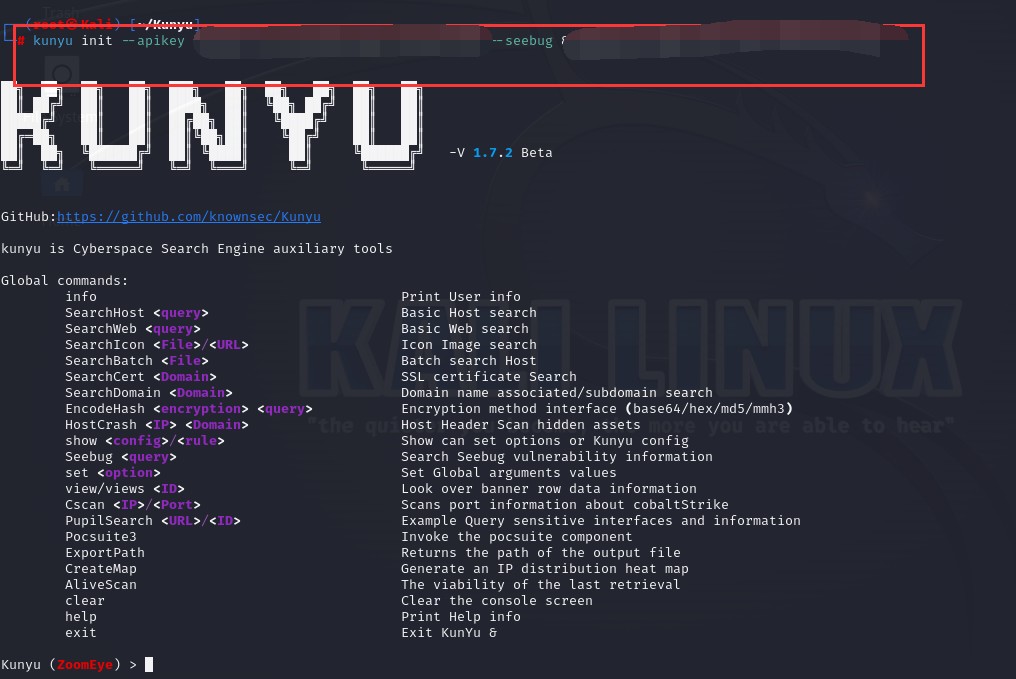
Task: Click the CreateMap heat map command
Action: point(100,568)
